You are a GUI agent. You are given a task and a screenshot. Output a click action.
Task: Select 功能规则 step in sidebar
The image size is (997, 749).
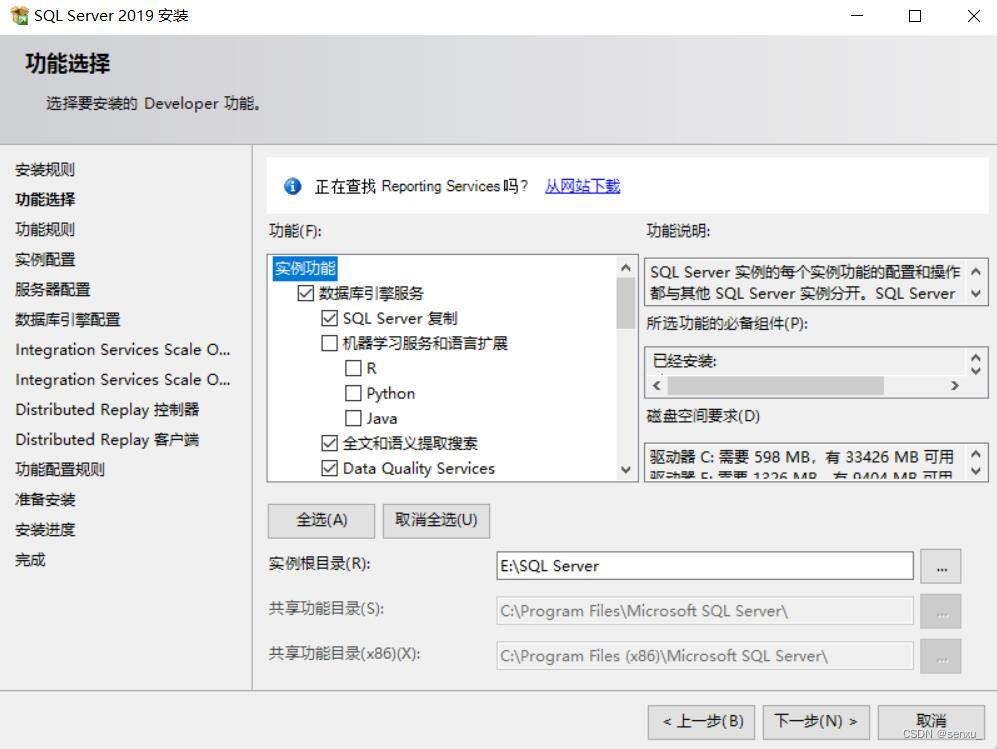point(45,230)
